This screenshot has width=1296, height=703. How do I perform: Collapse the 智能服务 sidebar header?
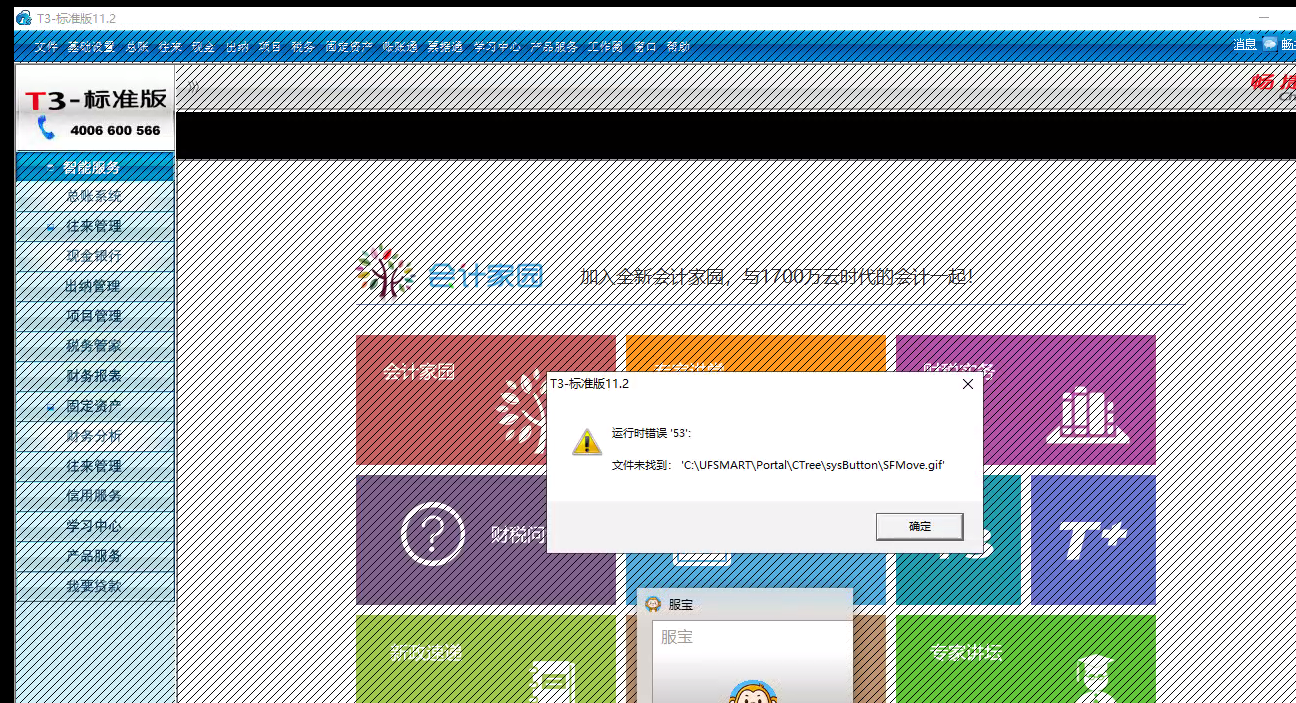pyautogui.click(x=95, y=167)
